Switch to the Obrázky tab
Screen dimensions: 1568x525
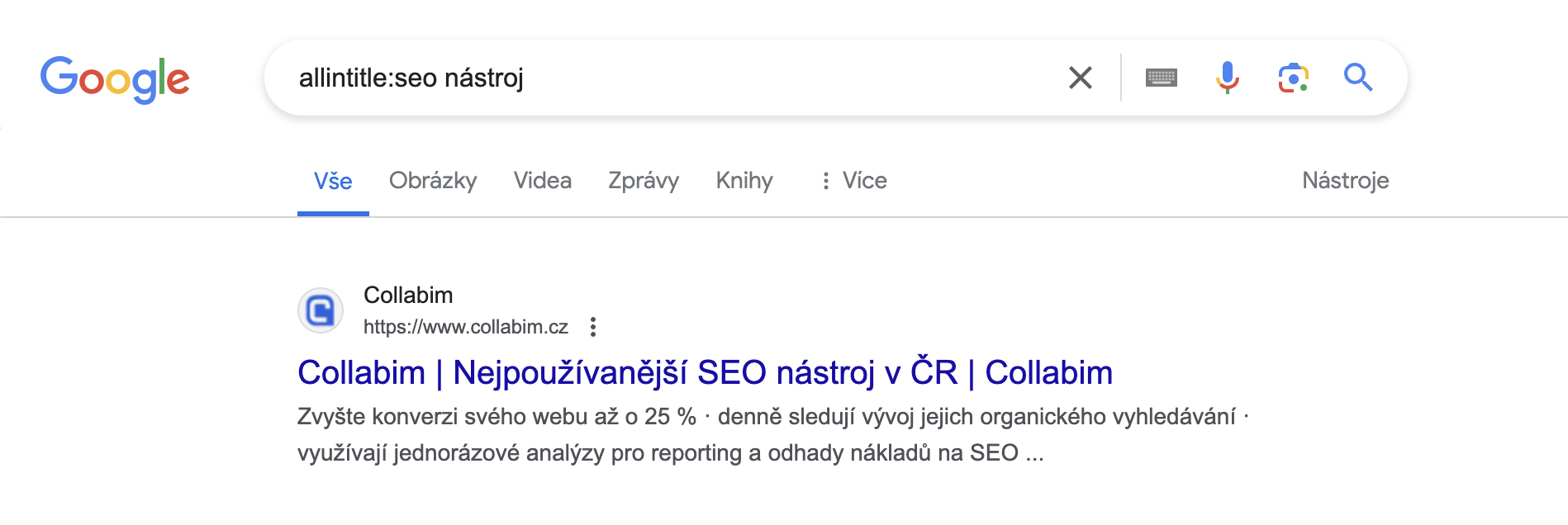(433, 181)
